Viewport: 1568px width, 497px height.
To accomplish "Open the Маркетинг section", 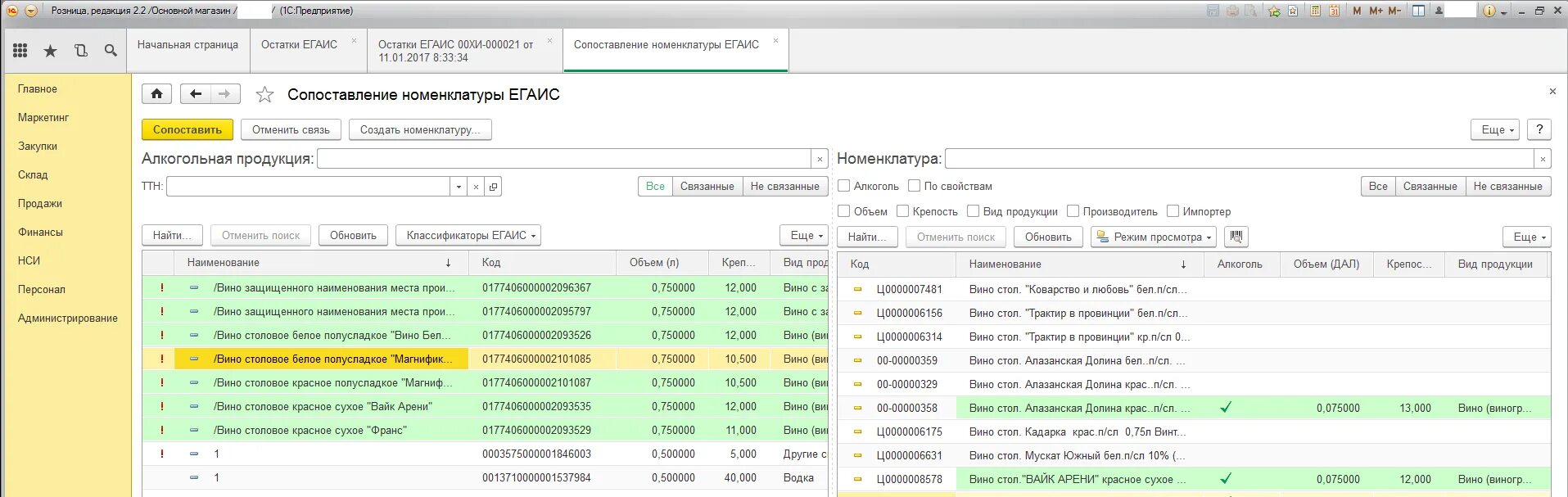I will coord(43,117).
